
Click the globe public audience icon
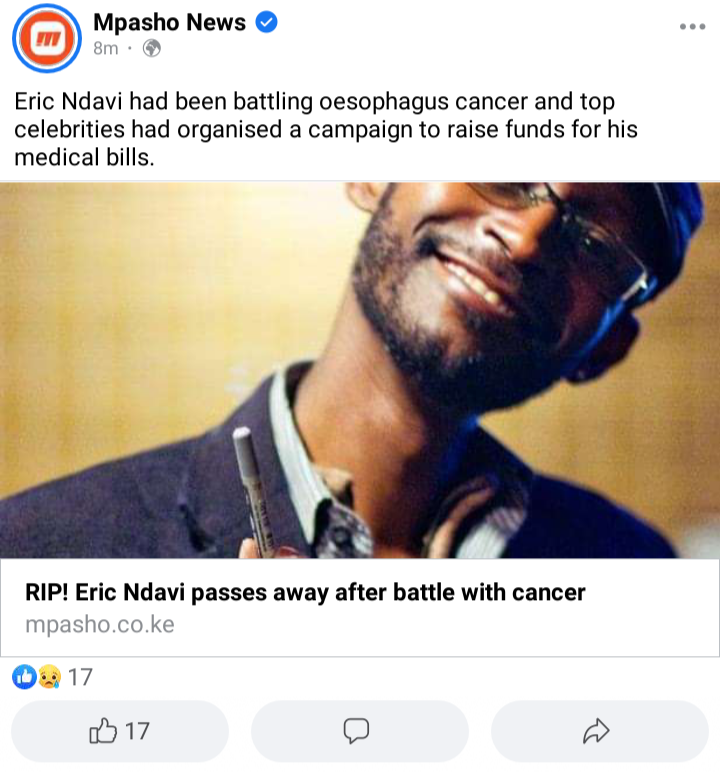coord(152,48)
